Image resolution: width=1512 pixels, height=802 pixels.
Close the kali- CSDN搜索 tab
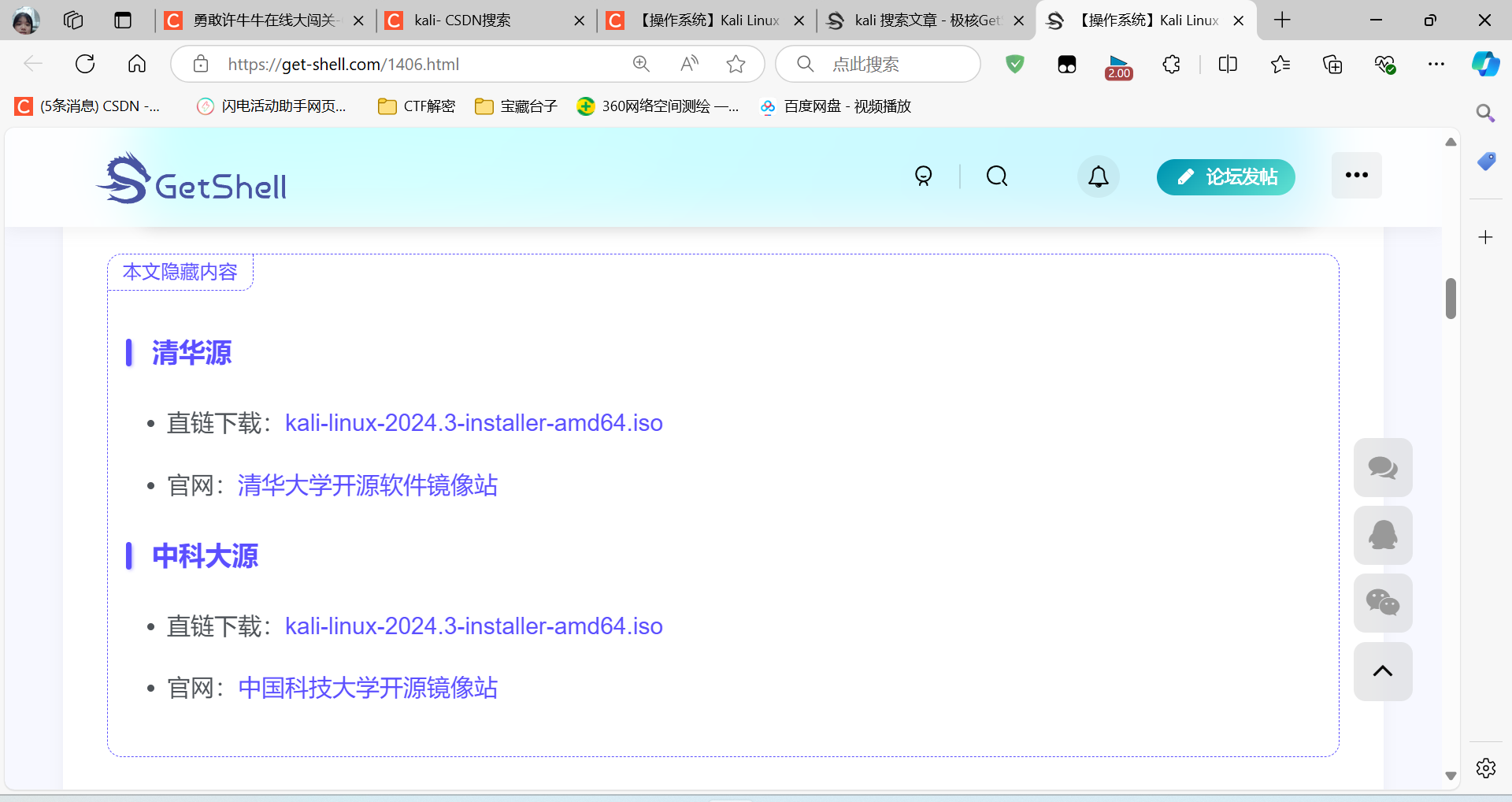580,20
